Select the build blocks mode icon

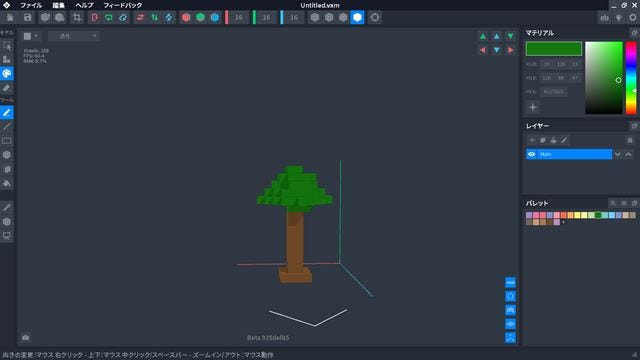(x=7, y=60)
